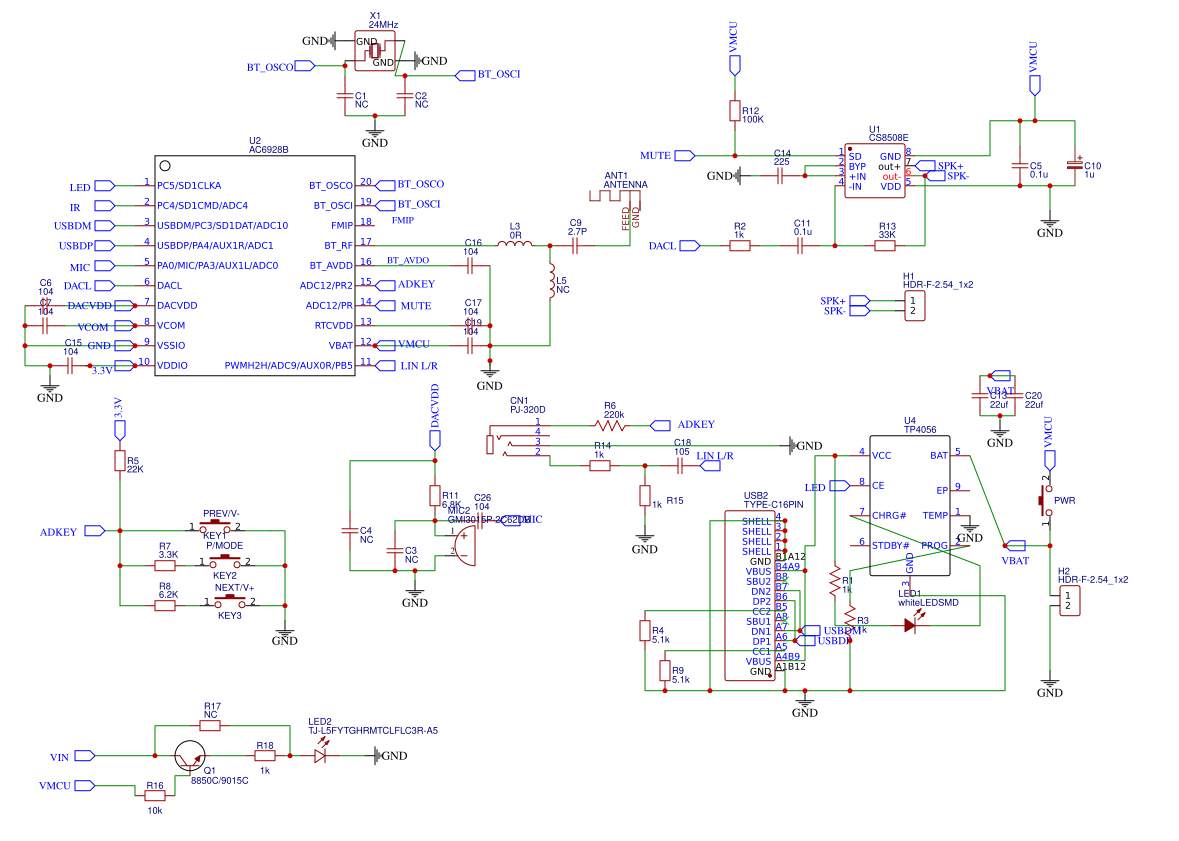The image size is (1179, 841).
Task: Select the LED1 white LED symbol
Action: pos(913,623)
